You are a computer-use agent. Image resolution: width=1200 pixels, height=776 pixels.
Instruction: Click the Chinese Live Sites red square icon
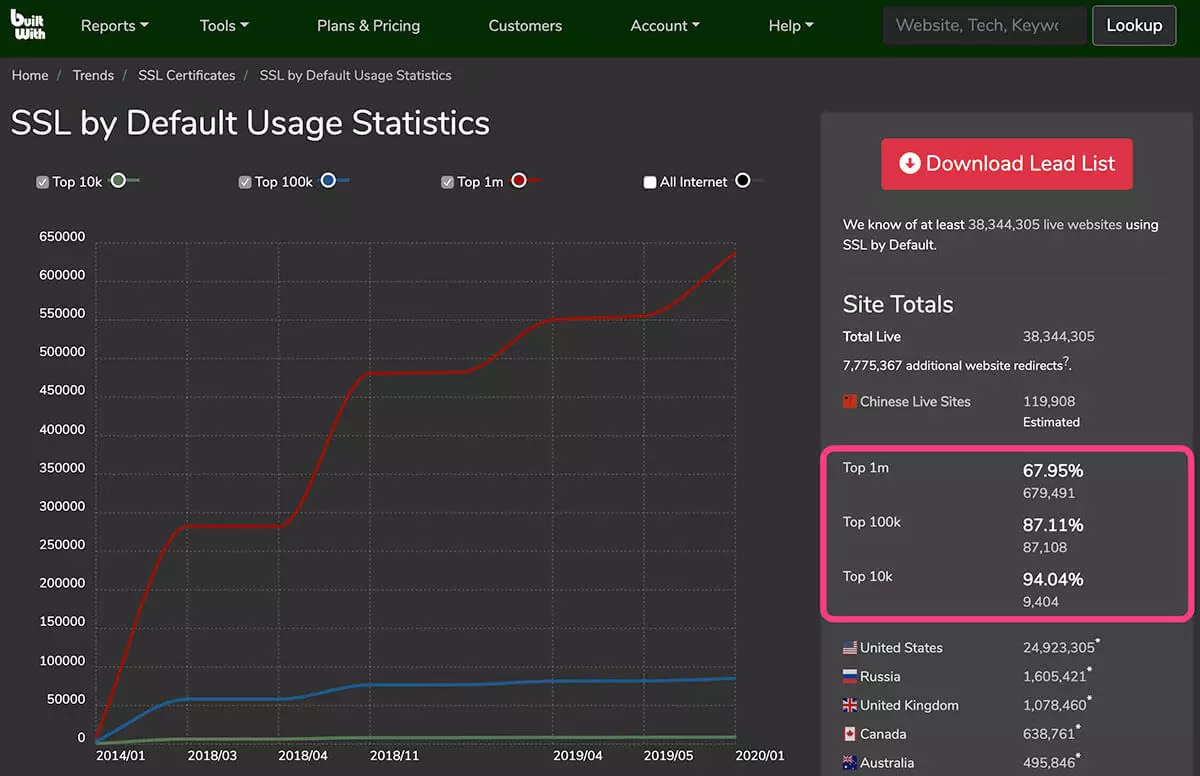click(x=849, y=399)
